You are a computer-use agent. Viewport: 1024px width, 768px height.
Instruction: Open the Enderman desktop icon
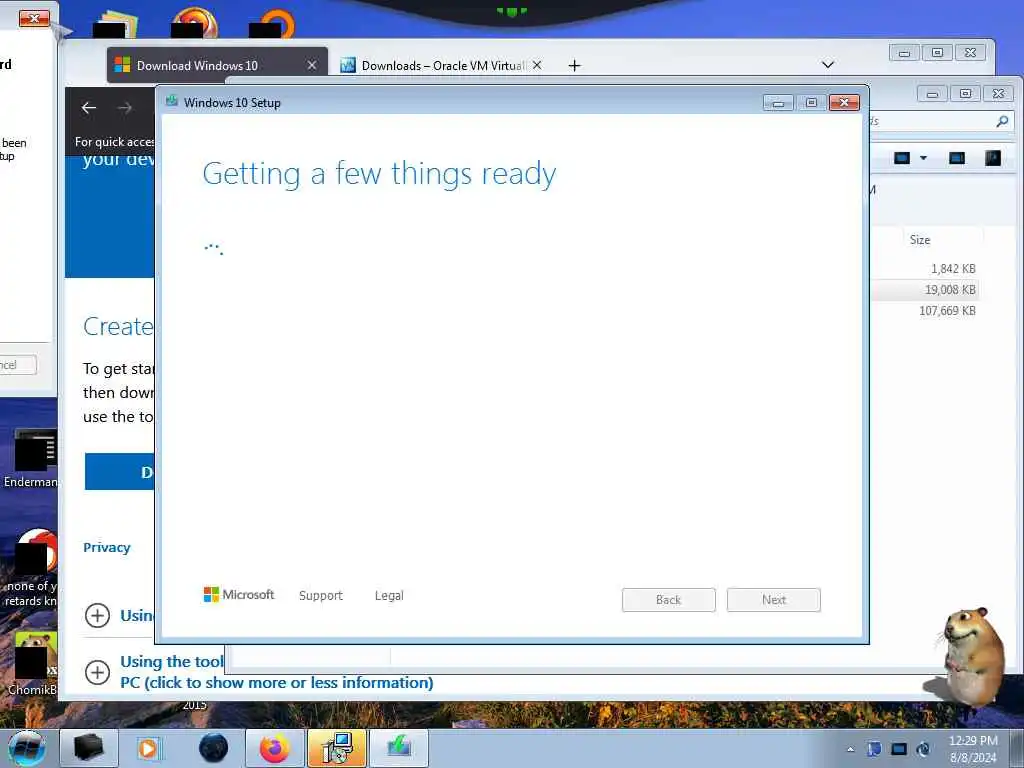coord(31,458)
